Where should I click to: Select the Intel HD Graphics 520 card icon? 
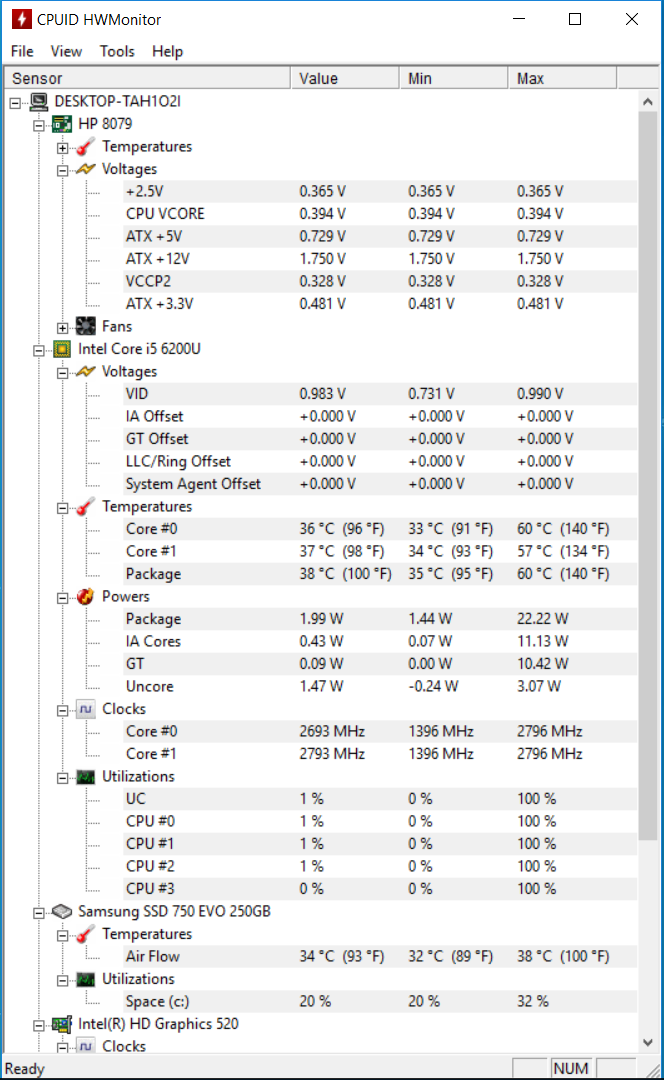click(x=62, y=1024)
